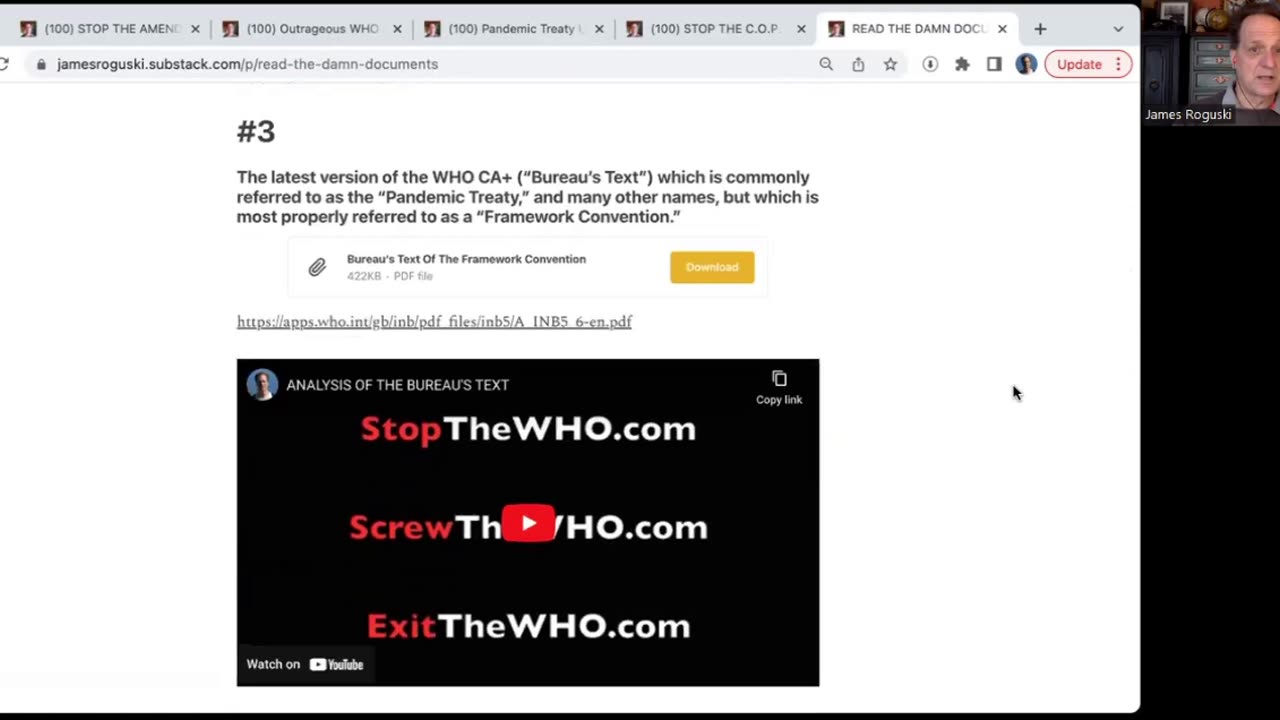Expand the tab search chevron
Image resolution: width=1280 pixels, height=720 pixels.
pos(1118,29)
